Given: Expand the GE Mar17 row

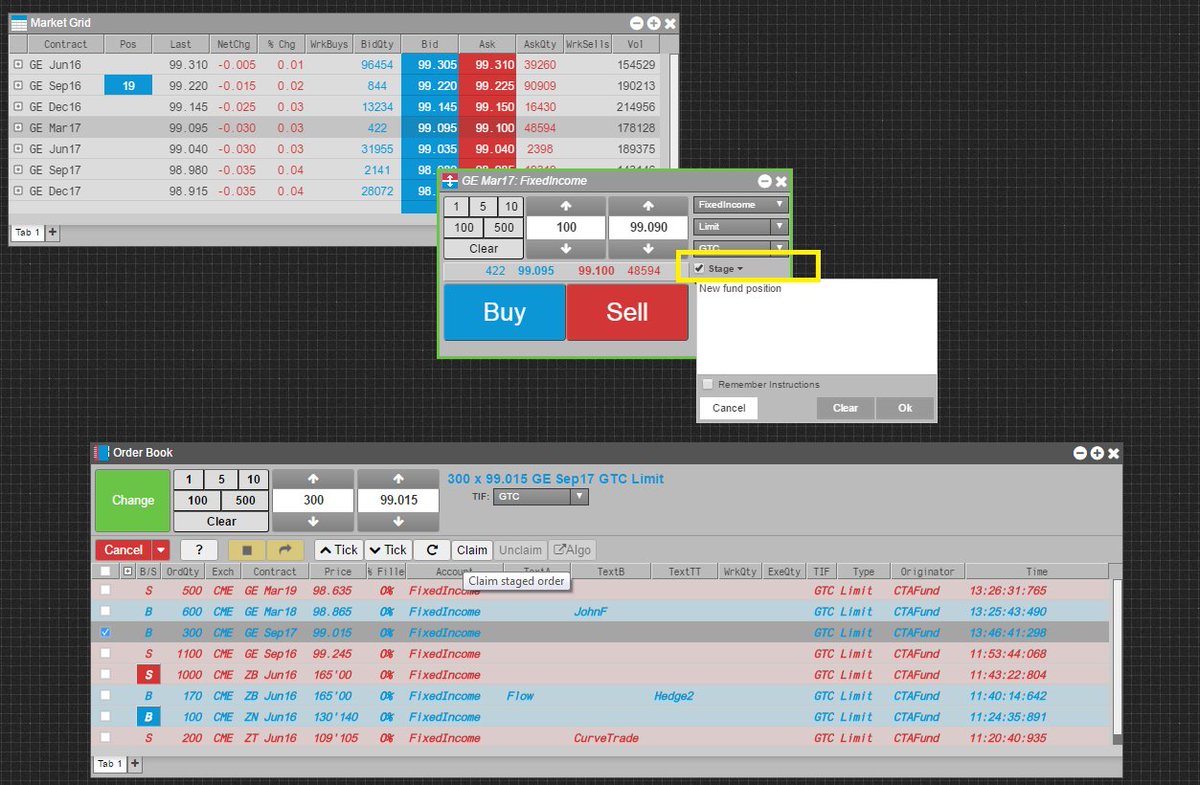Looking at the screenshot, I should click(18, 128).
